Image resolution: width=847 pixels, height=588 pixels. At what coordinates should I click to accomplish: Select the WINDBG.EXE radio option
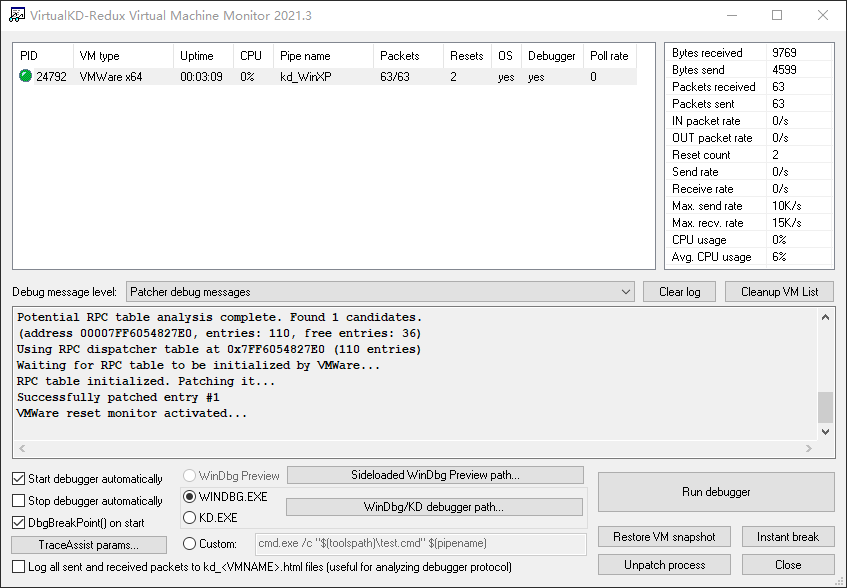pos(189,497)
